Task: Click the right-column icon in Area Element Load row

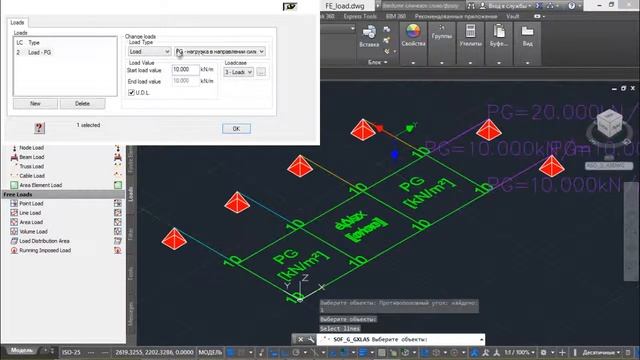Action: point(118,185)
